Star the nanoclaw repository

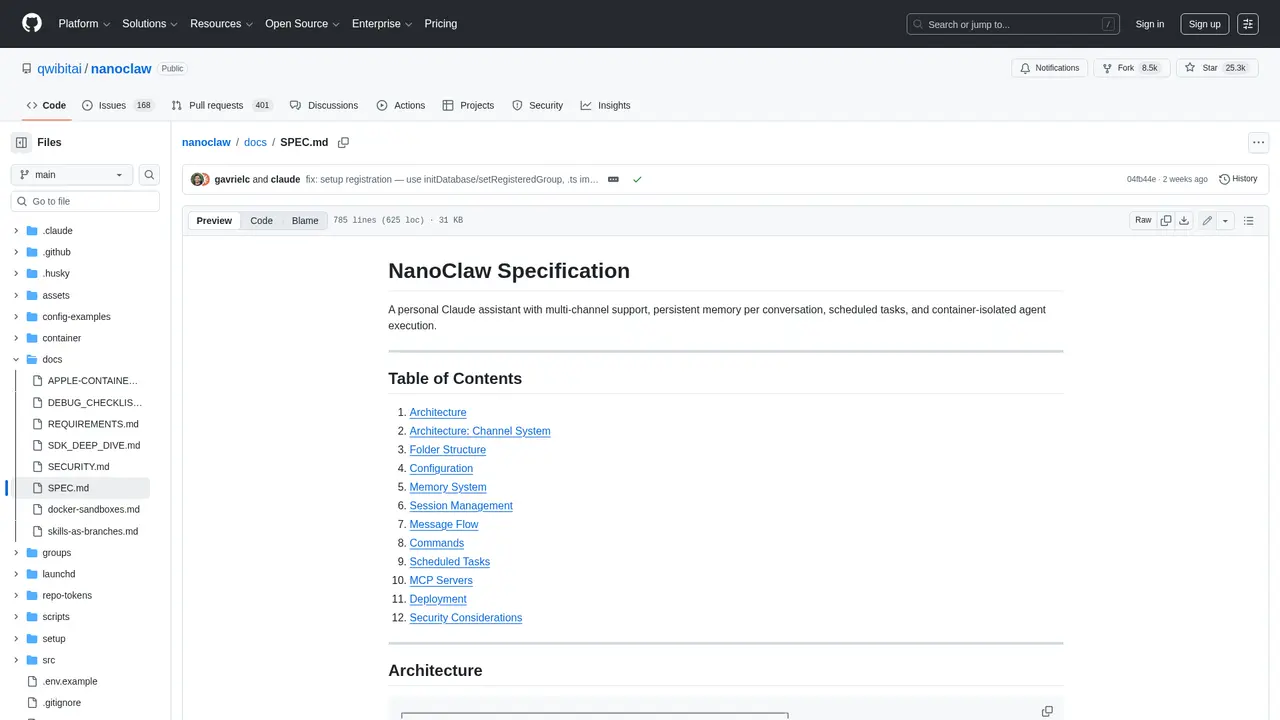(1215, 68)
